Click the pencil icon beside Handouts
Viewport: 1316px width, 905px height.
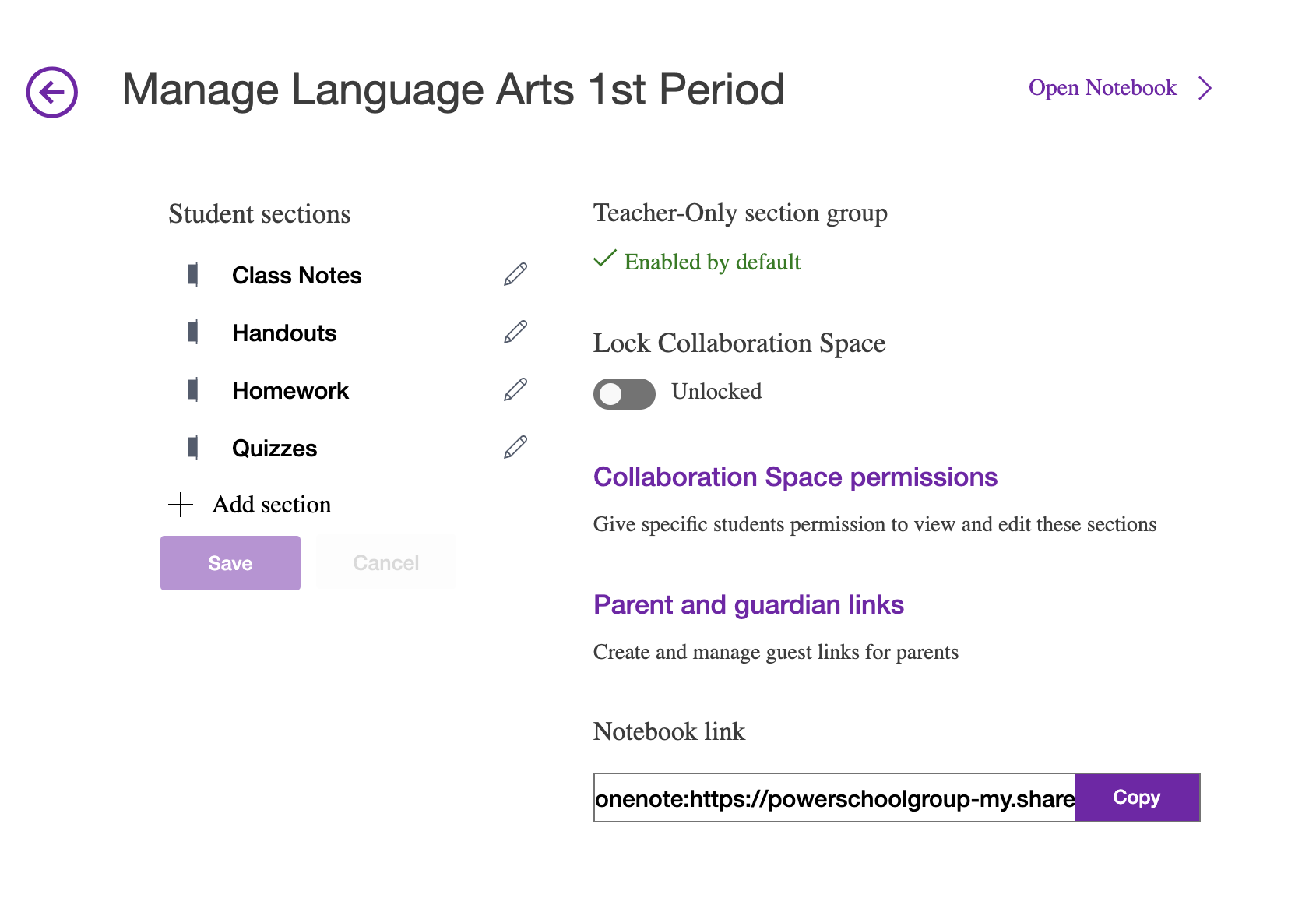(x=515, y=333)
